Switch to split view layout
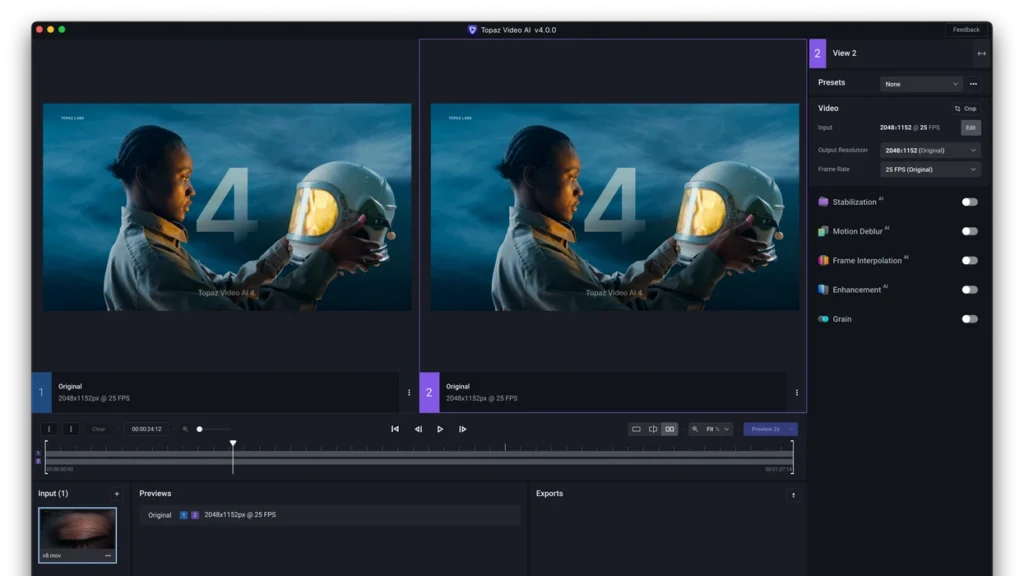The height and width of the screenshot is (576, 1024). point(653,429)
